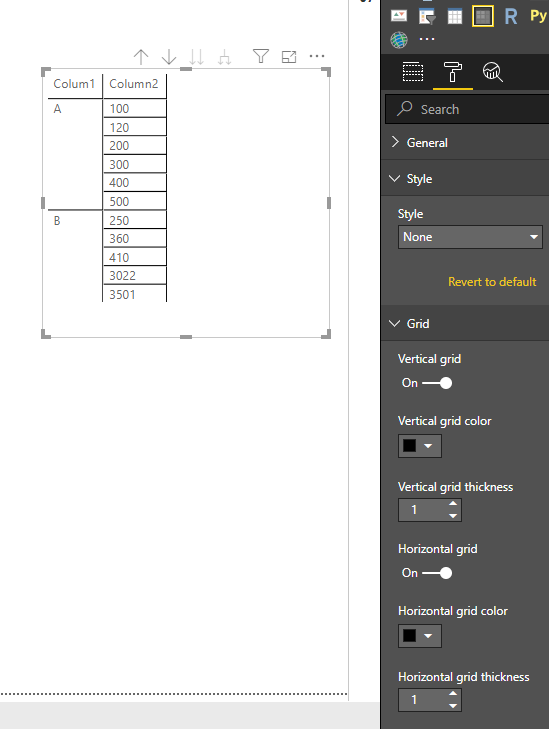Click the search magnifier icon
549x729 pixels.
click(x=404, y=109)
